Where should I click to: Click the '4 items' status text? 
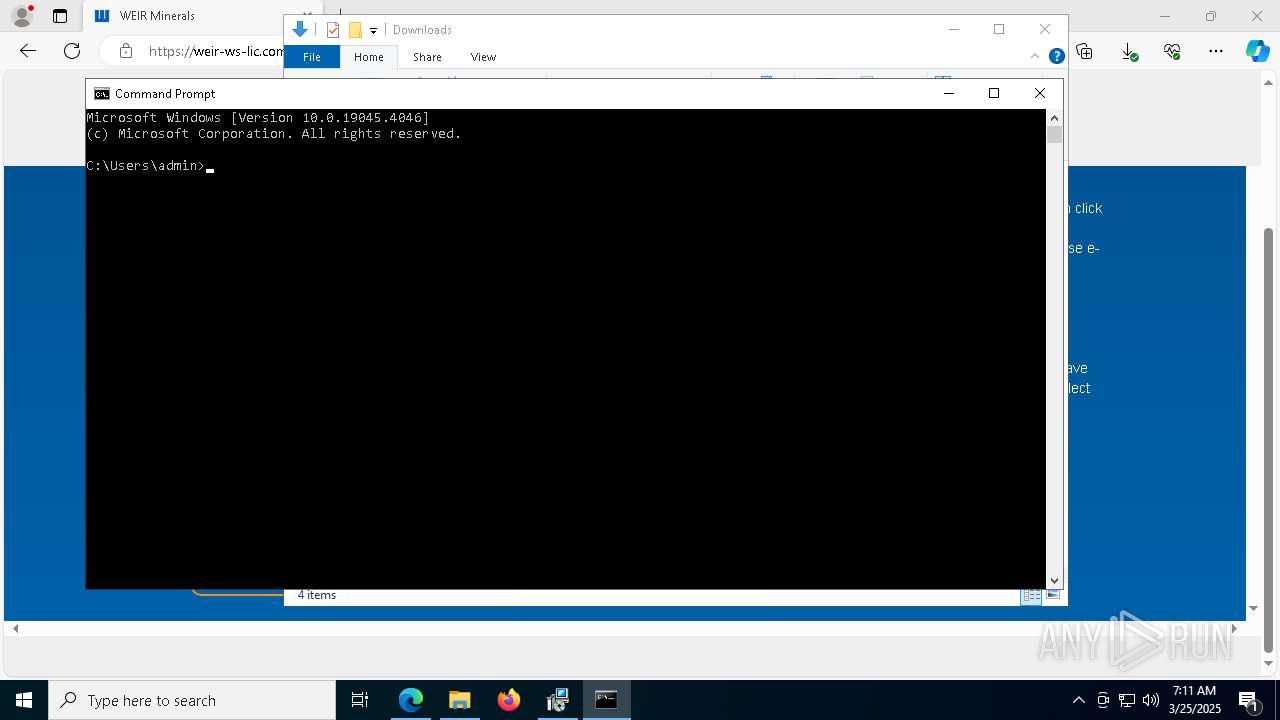pyautogui.click(x=317, y=595)
